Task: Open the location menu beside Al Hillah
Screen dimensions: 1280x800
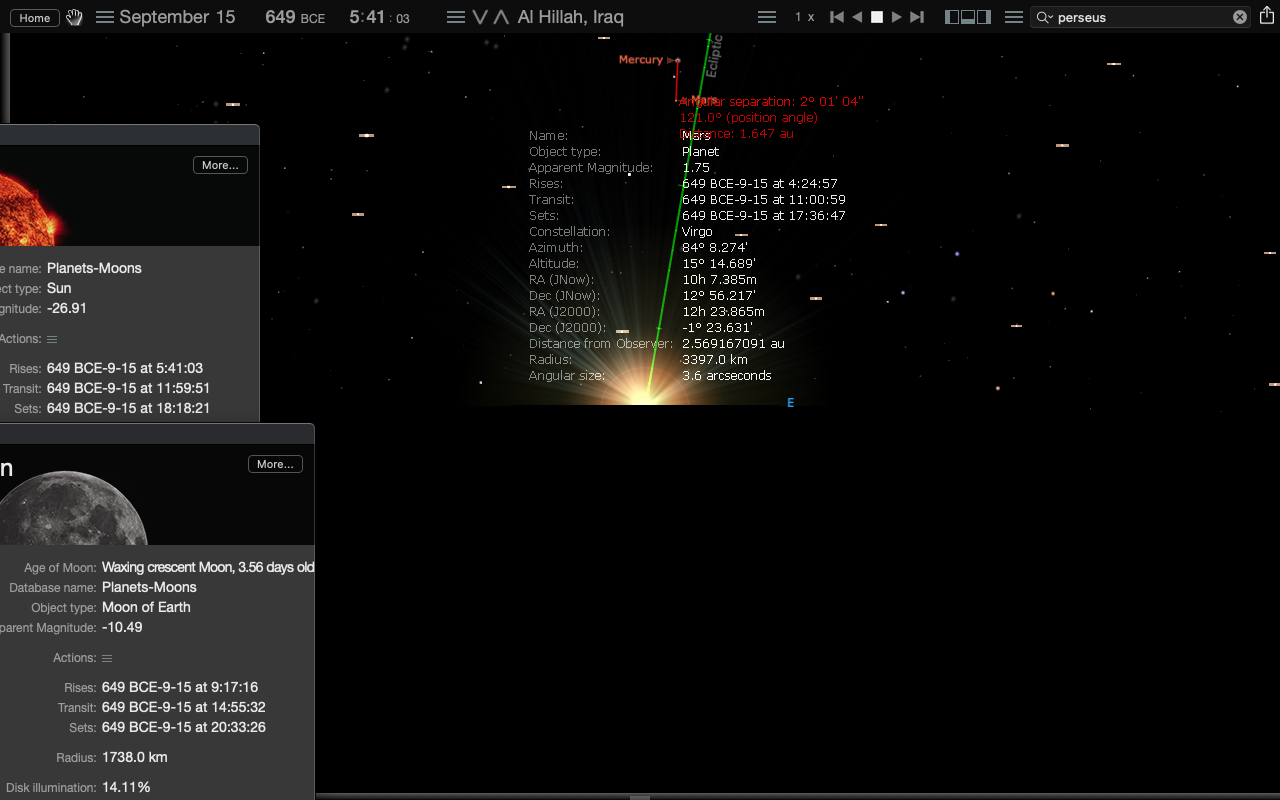Action: pyautogui.click(x=456, y=17)
